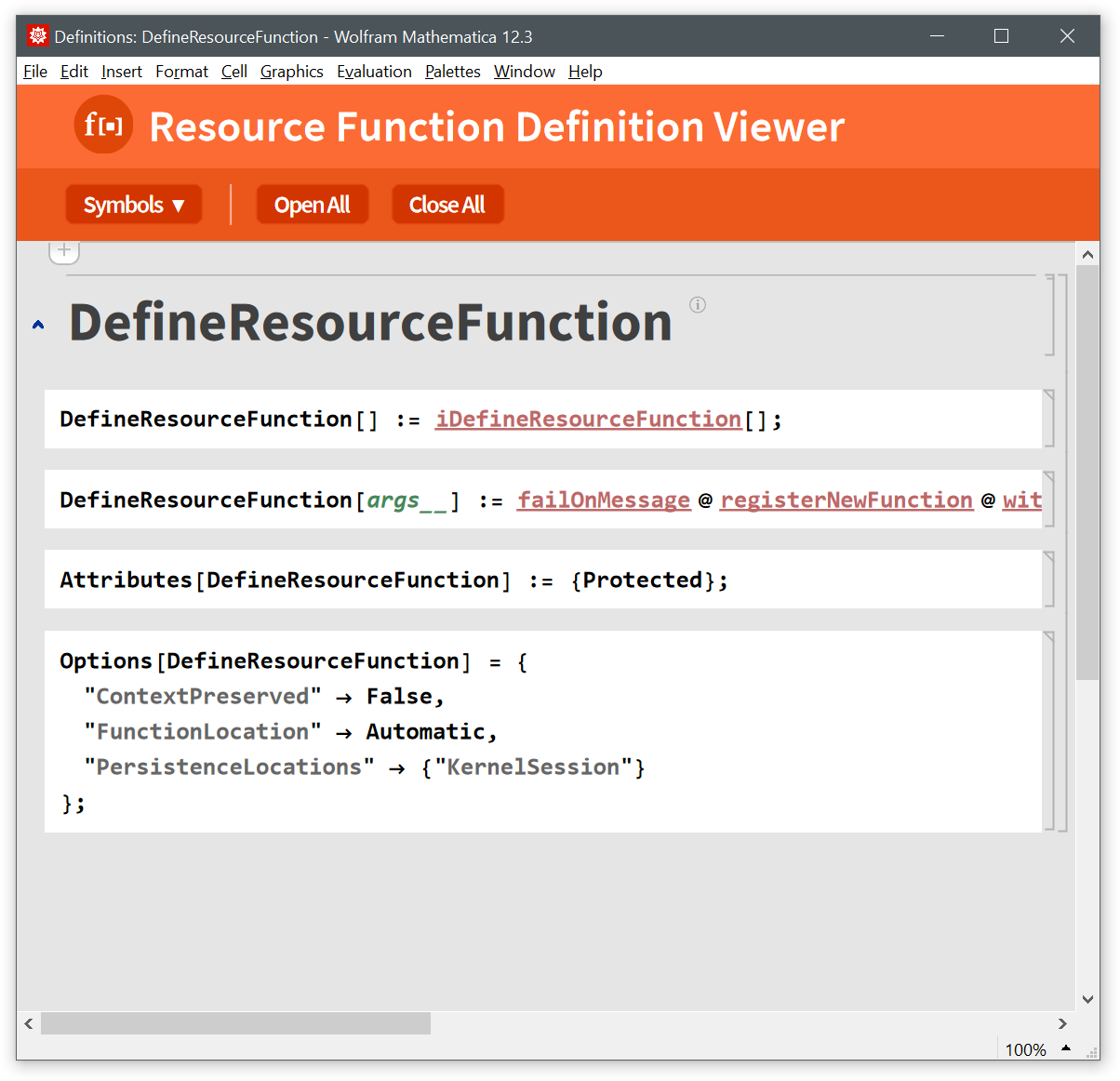Click the horizontal scrollbar thumb

[235, 1023]
